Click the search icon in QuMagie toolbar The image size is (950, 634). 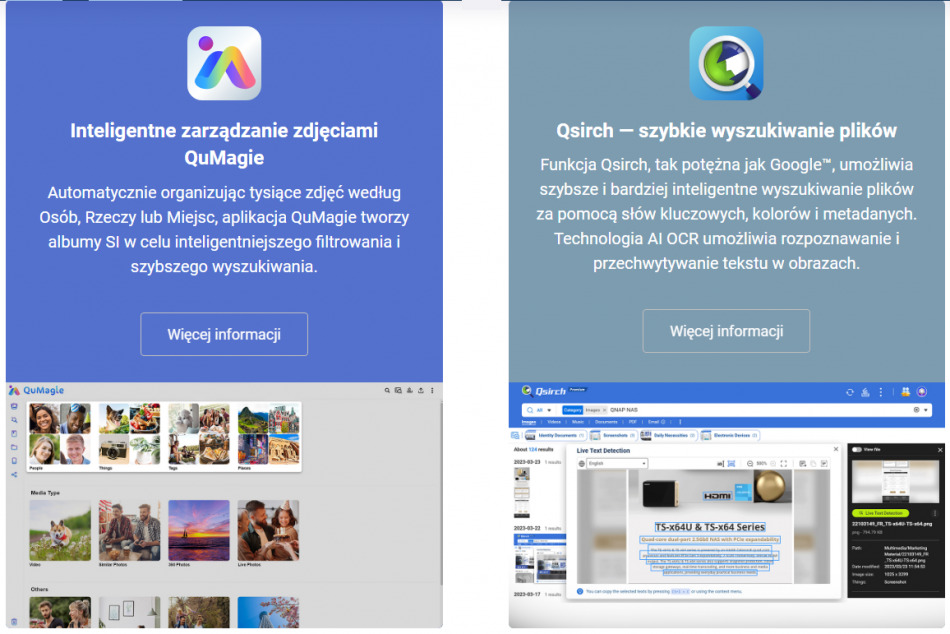tap(387, 390)
